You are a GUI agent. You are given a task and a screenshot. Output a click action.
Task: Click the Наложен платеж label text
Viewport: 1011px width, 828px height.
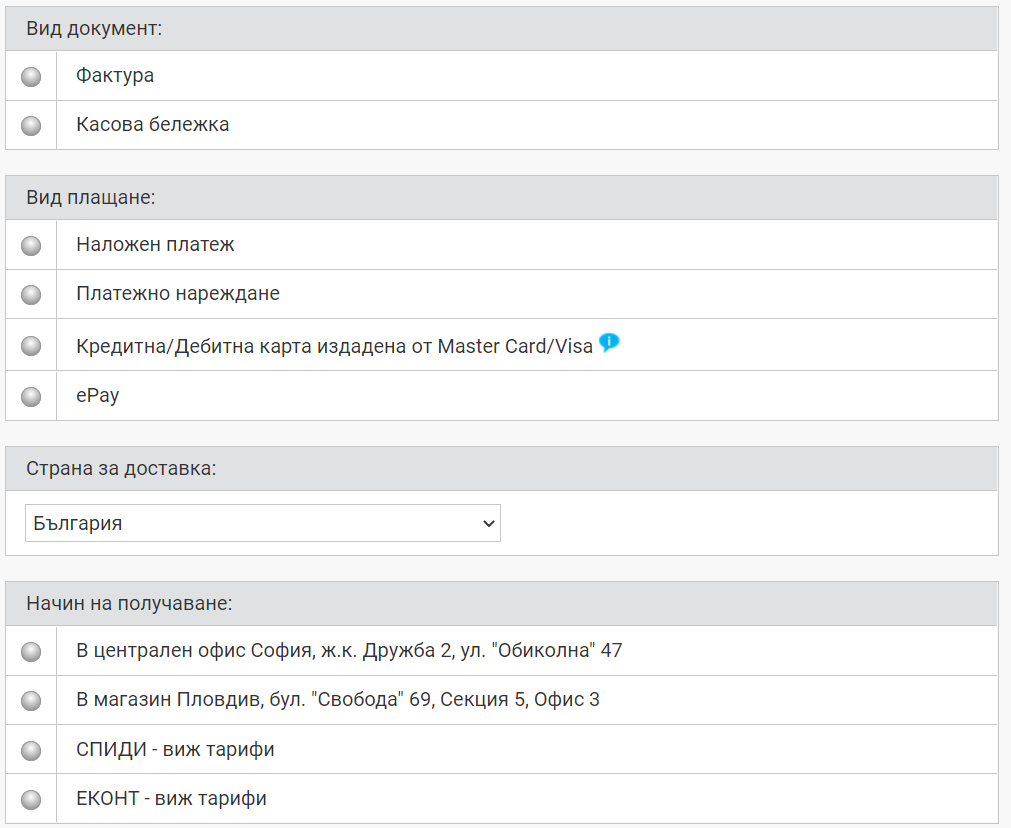pyautogui.click(x=155, y=244)
